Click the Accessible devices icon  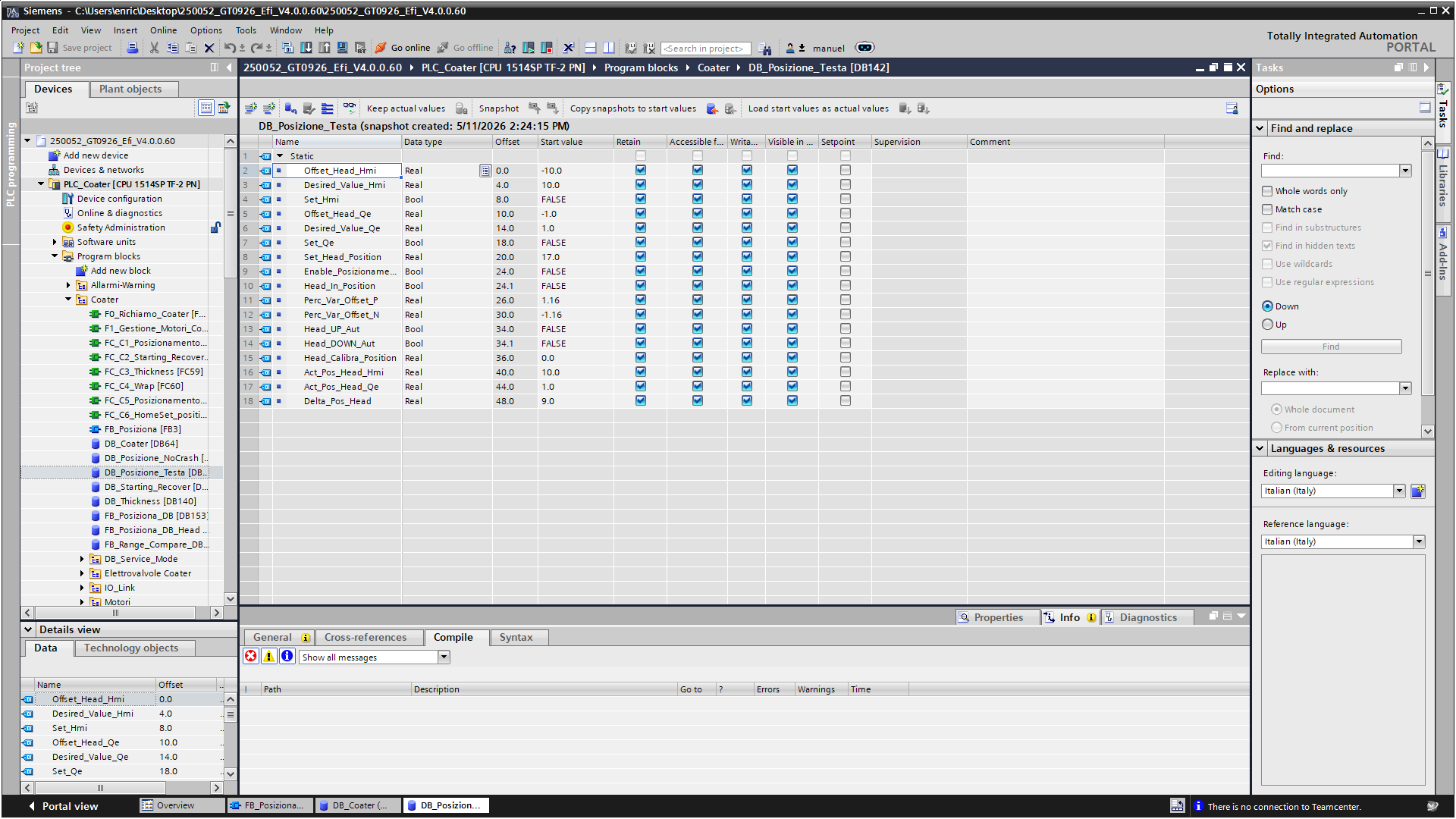(x=510, y=48)
